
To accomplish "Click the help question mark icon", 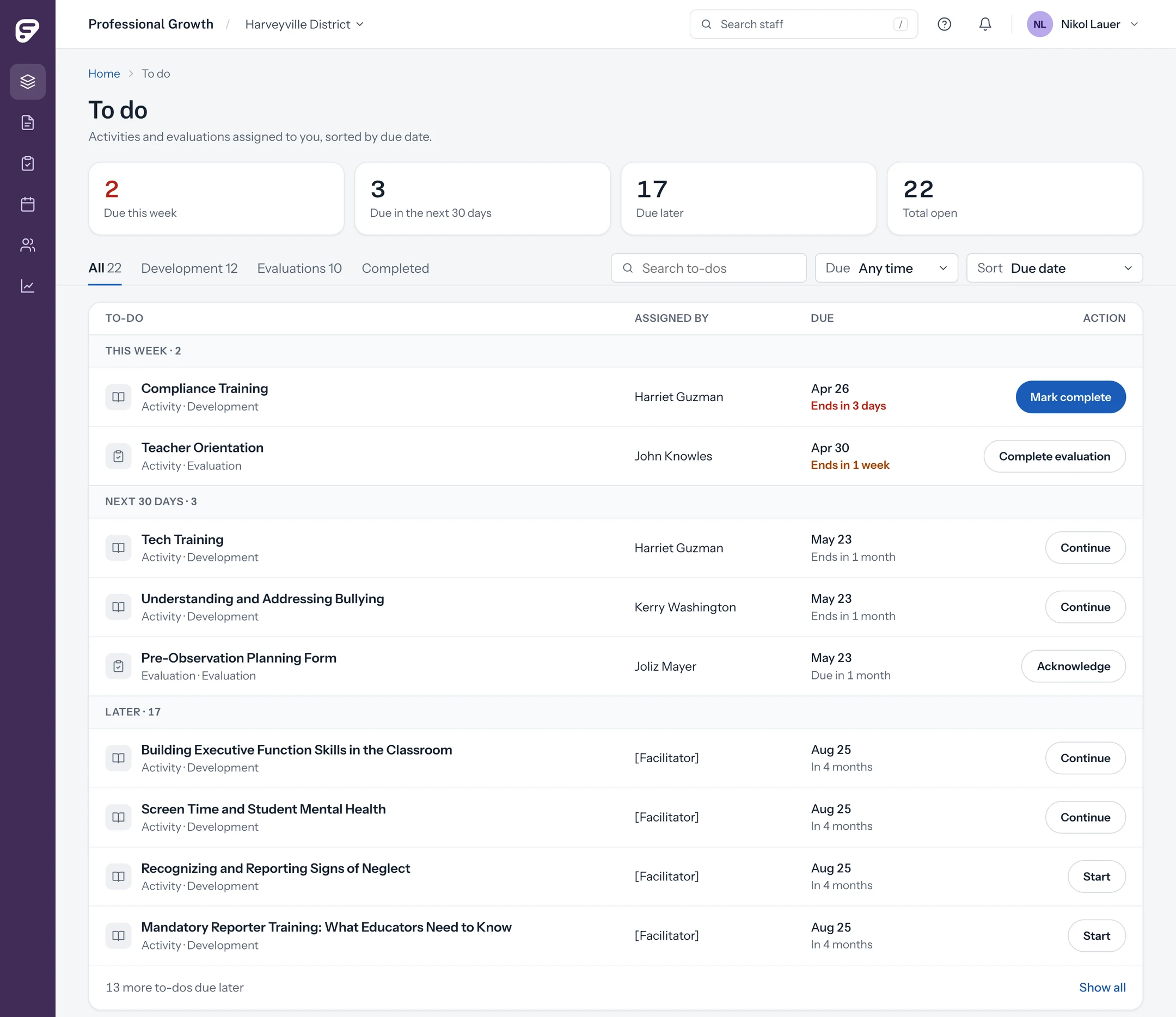I will point(945,24).
